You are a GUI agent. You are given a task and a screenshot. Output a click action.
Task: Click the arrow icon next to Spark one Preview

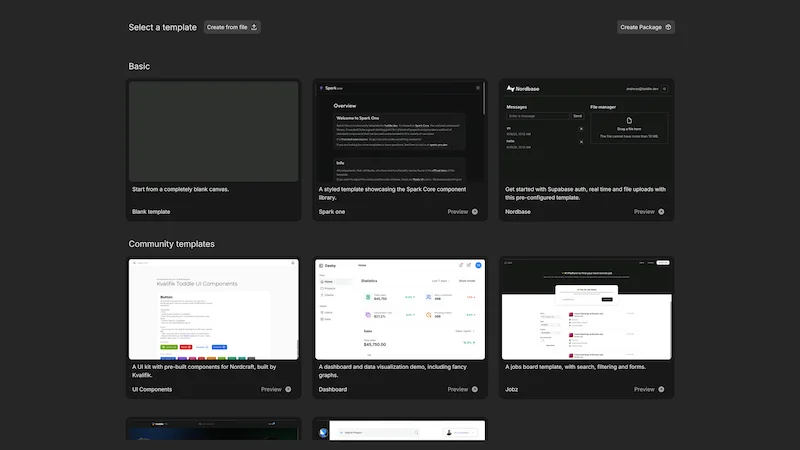click(474, 212)
